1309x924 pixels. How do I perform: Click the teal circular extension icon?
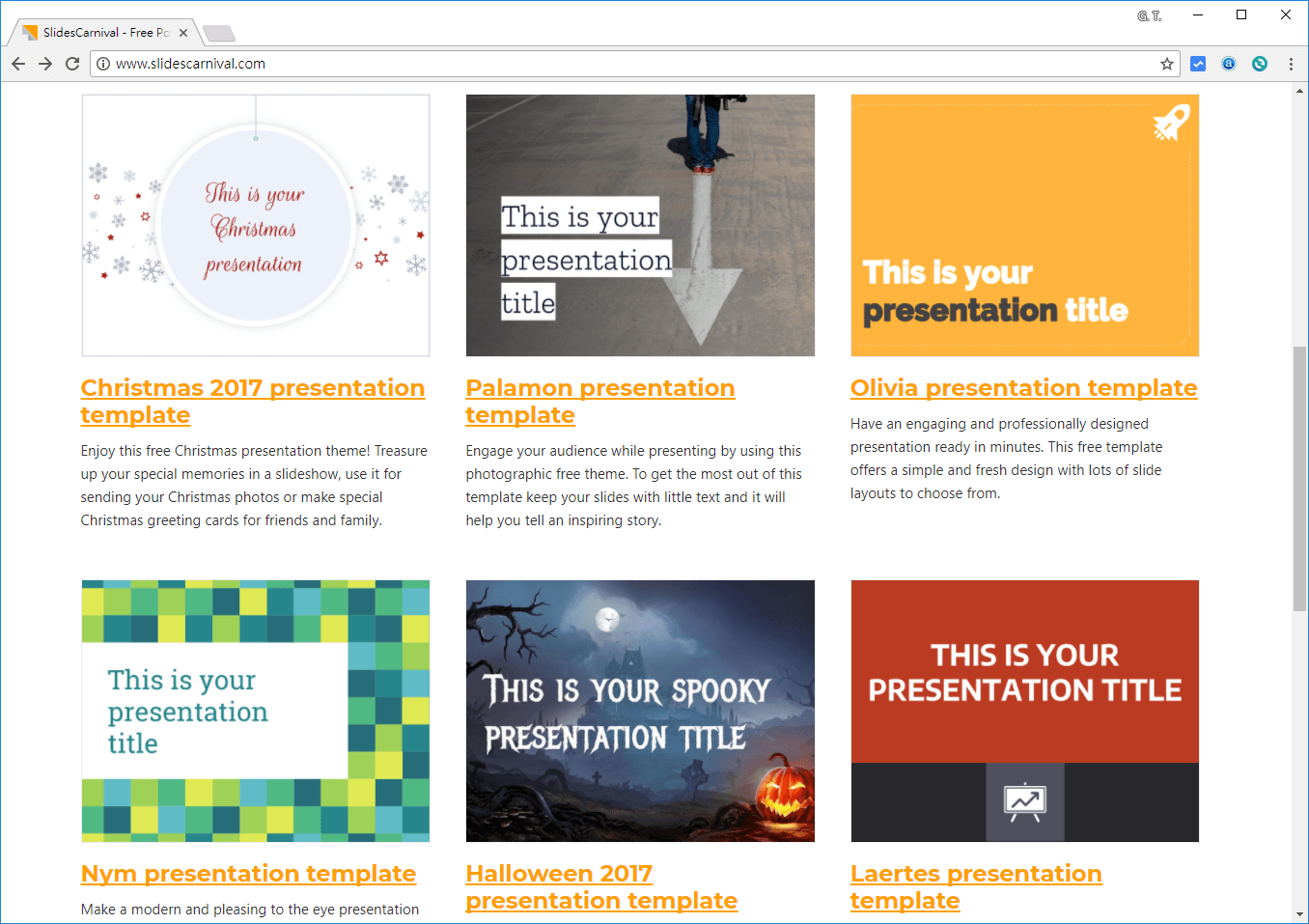click(1260, 64)
